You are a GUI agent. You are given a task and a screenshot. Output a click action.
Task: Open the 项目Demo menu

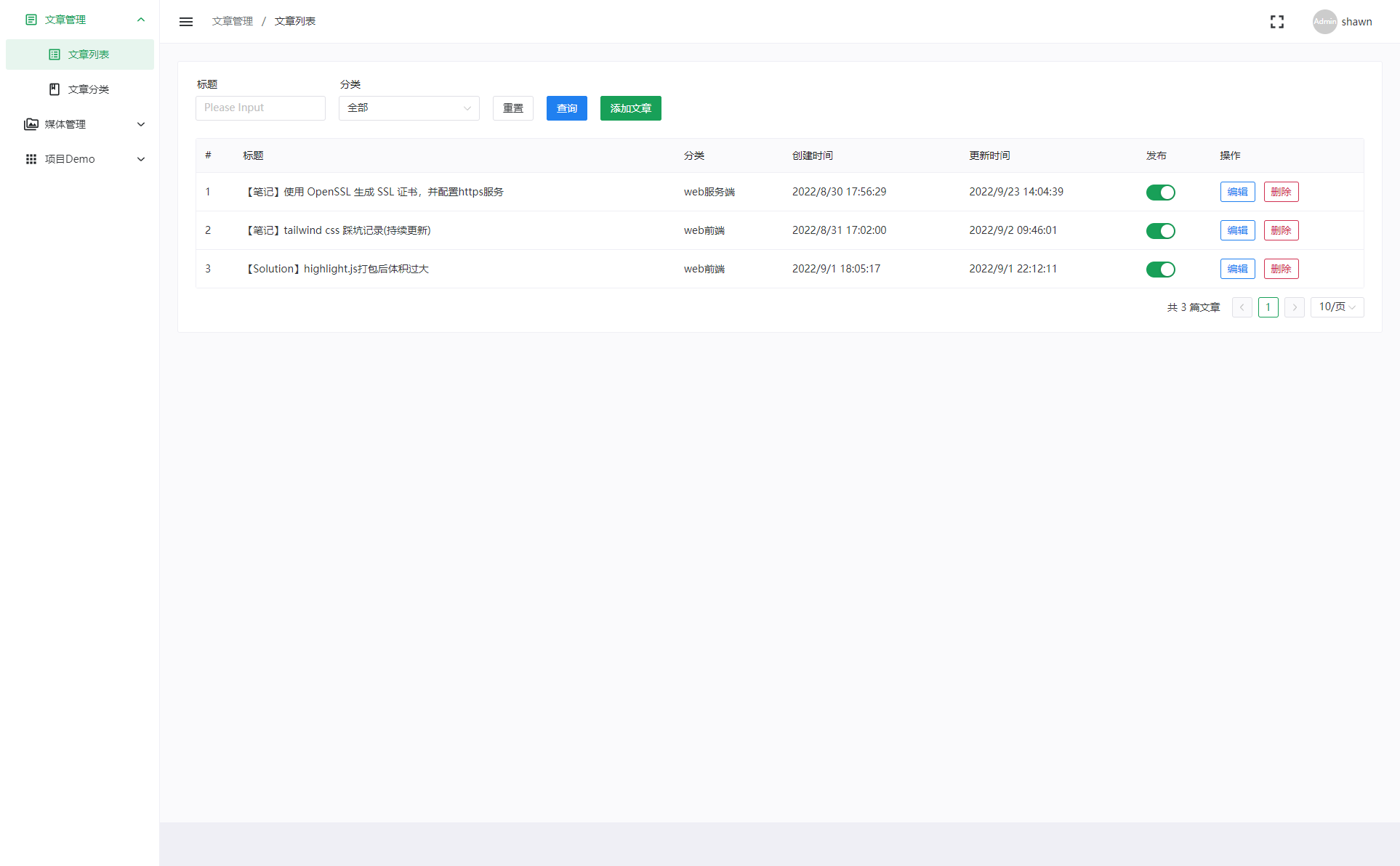coord(70,159)
